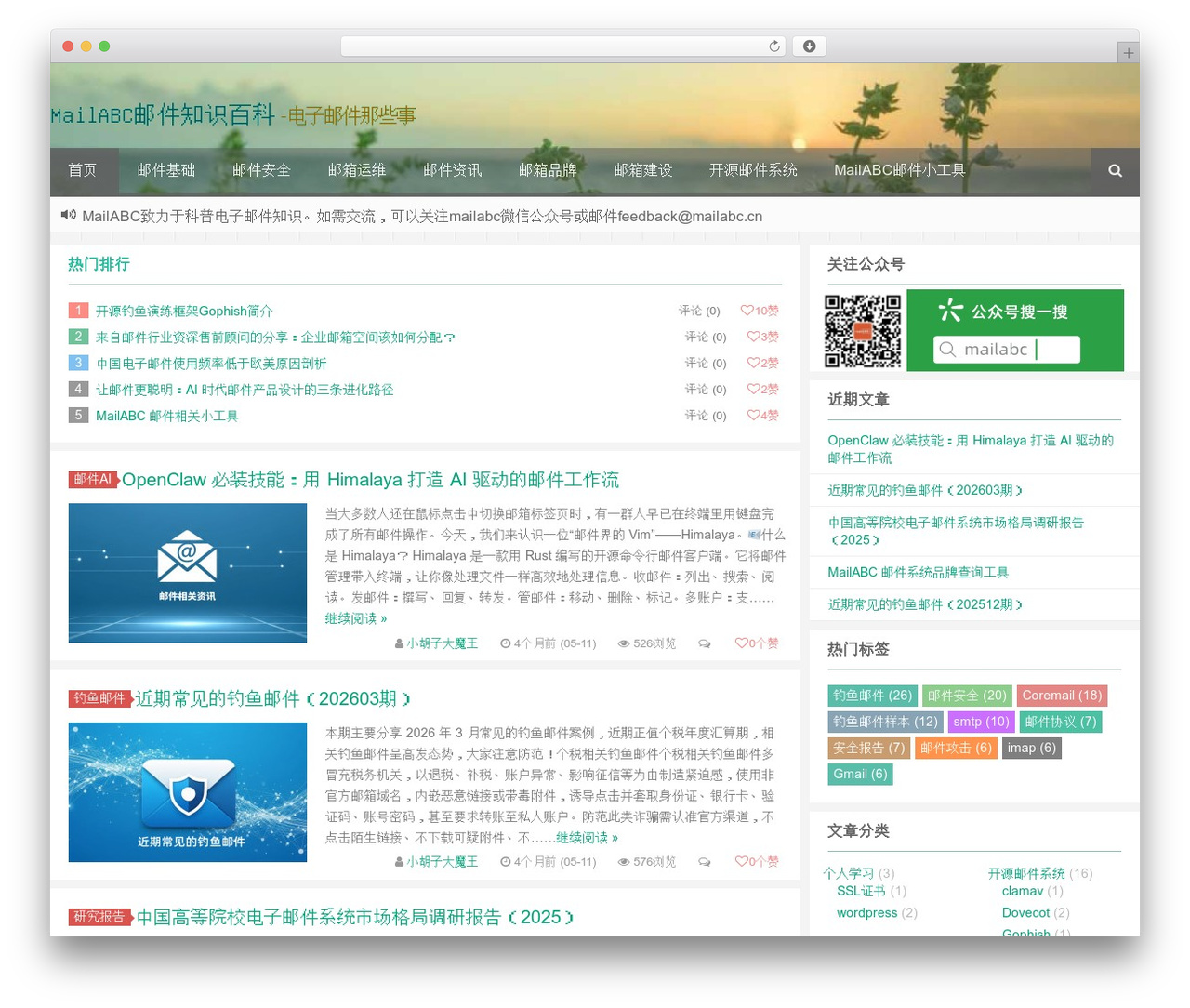This screenshot has width=1190, height=1008.
Task: Click heart icon on OpenClaw article footer
Action: (741, 643)
